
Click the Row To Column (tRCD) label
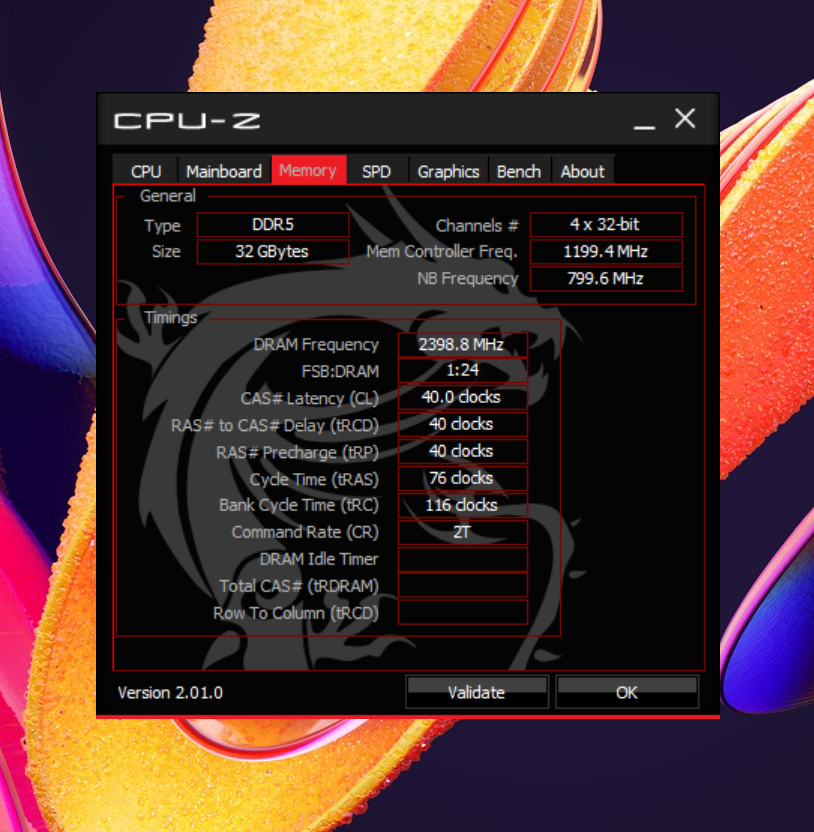pyautogui.click(x=296, y=613)
